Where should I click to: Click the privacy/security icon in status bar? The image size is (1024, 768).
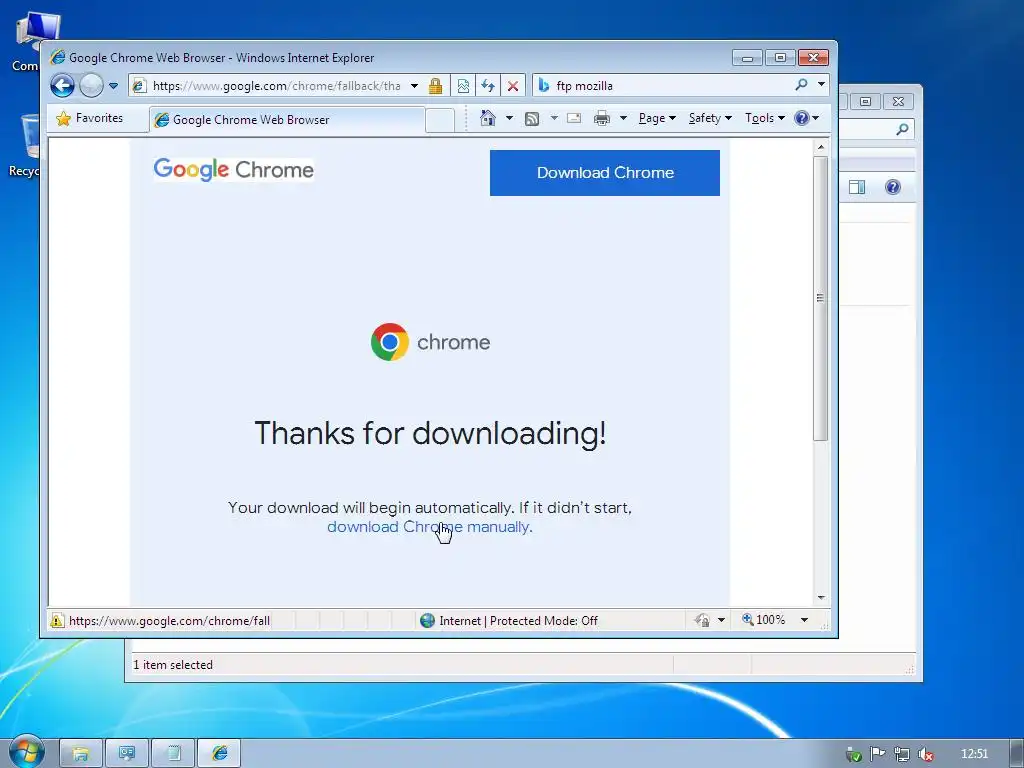(x=703, y=620)
